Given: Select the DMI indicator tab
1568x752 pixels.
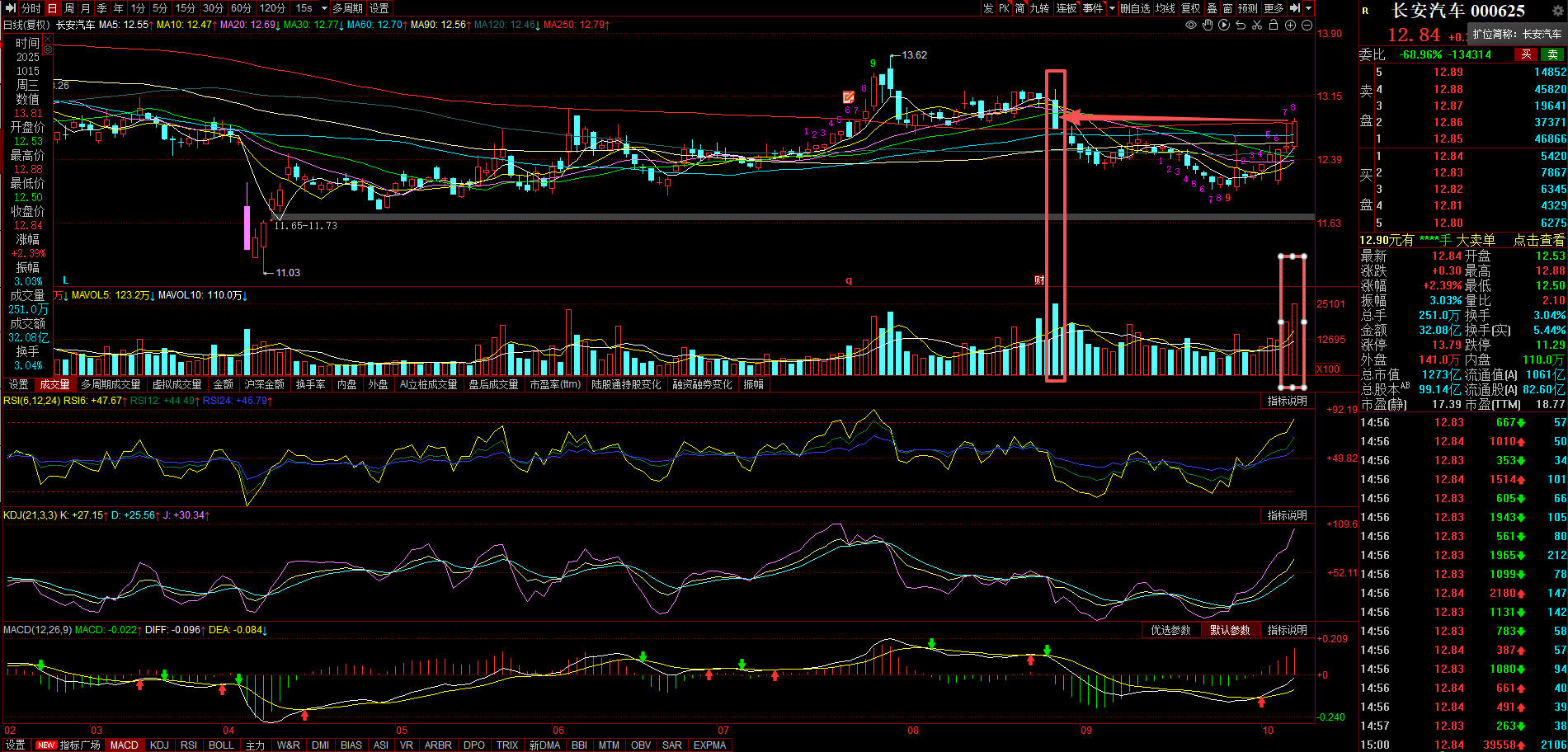Looking at the screenshot, I should [321, 745].
